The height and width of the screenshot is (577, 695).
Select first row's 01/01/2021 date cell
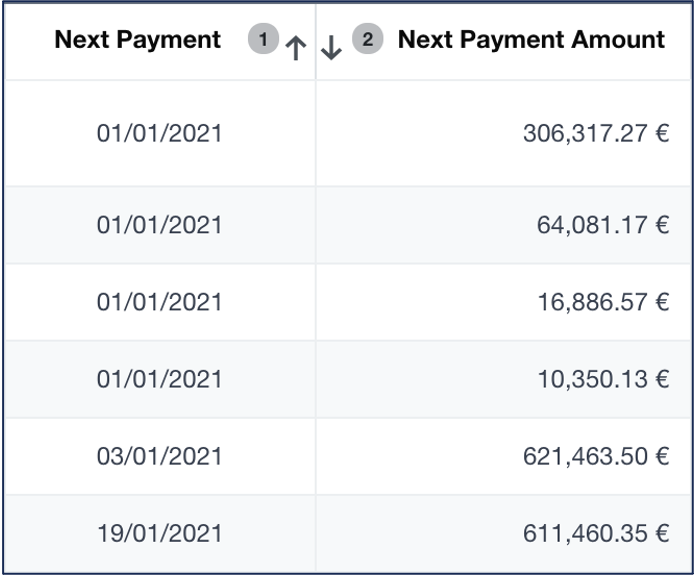click(159, 134)
